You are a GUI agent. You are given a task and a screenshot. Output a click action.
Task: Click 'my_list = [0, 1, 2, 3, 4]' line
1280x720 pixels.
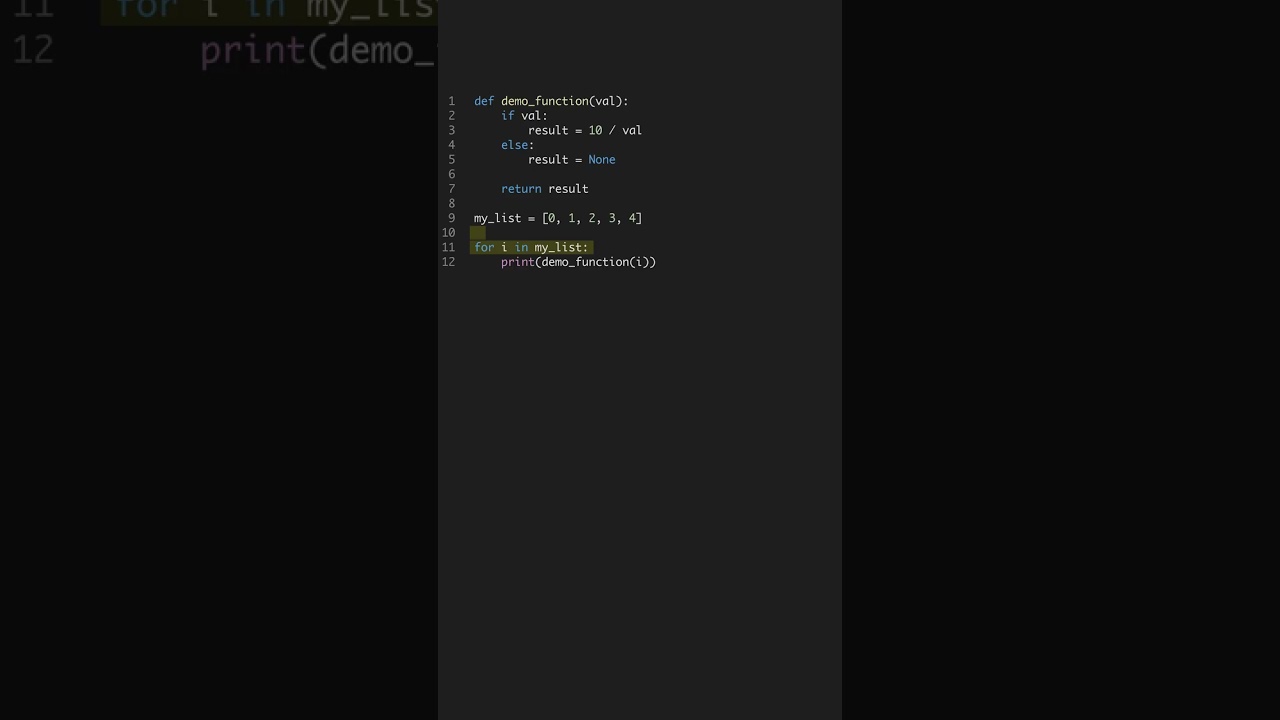point(558,218)
